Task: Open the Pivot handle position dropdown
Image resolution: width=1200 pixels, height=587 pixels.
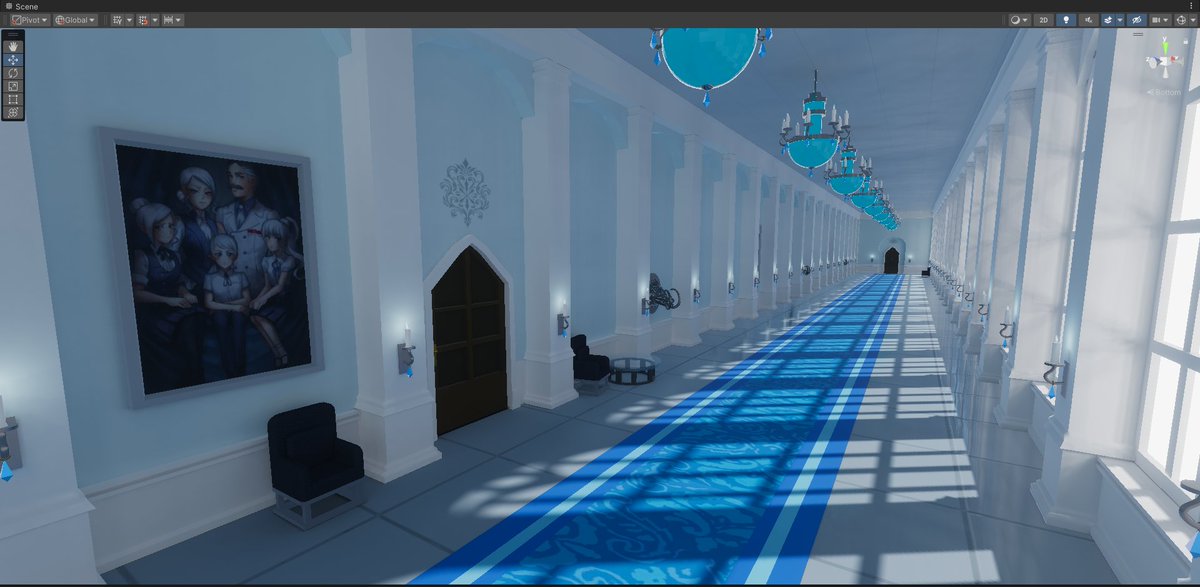Action: tap(30, 20)
